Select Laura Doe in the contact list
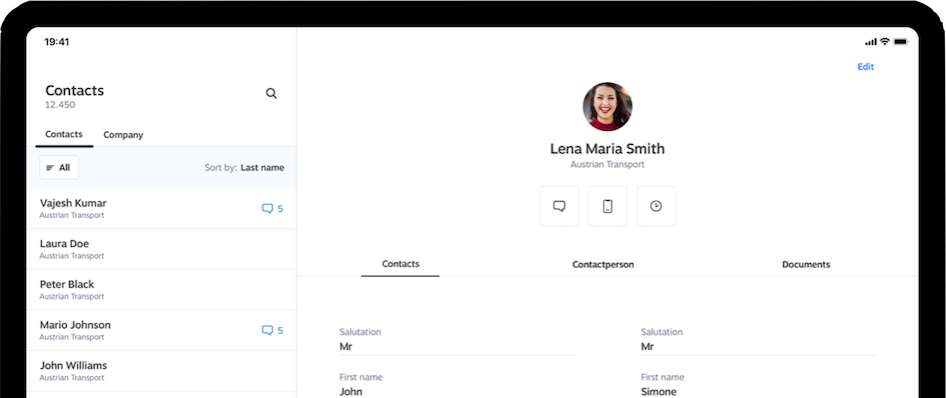This screenshot has height=398, width=946. click(x=161, y=249)
